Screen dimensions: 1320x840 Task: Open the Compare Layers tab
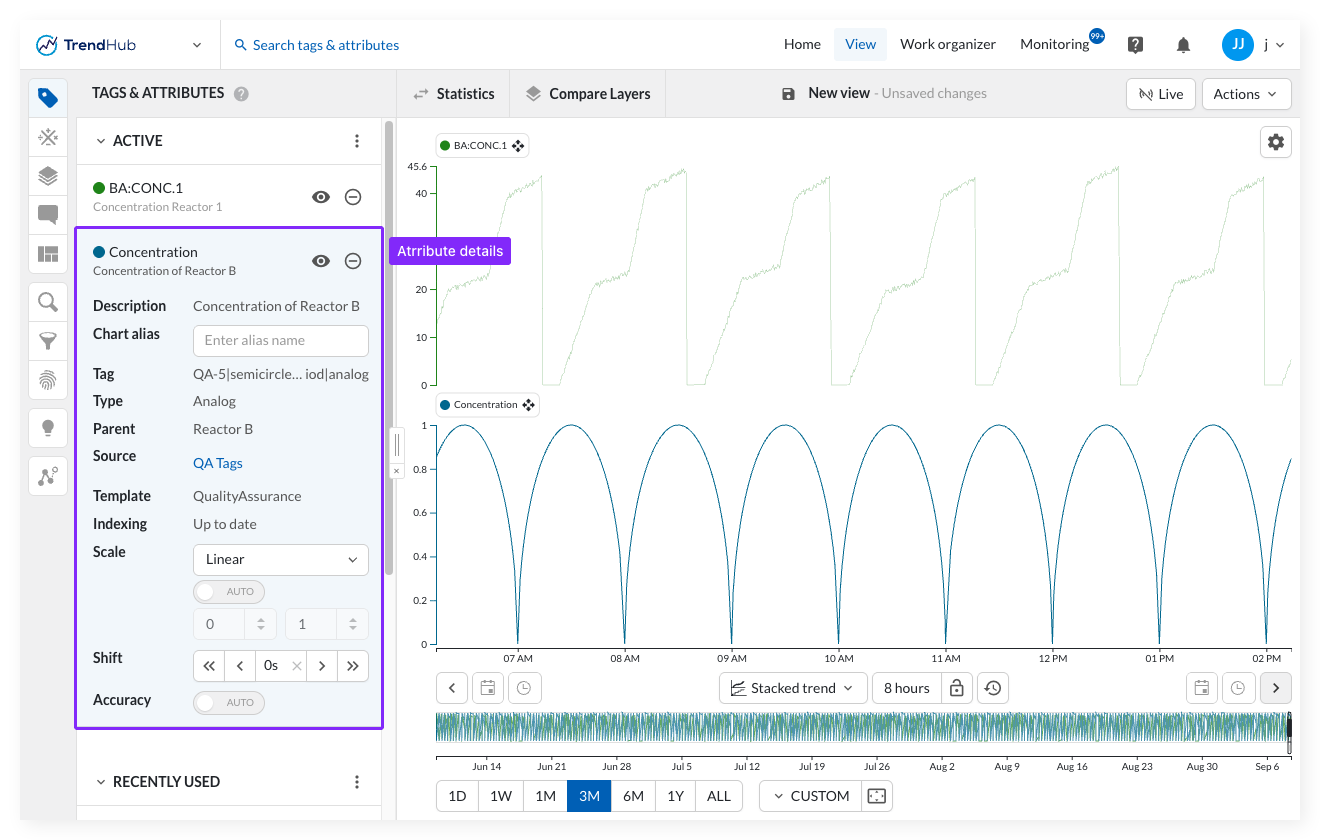coord(588,94)
